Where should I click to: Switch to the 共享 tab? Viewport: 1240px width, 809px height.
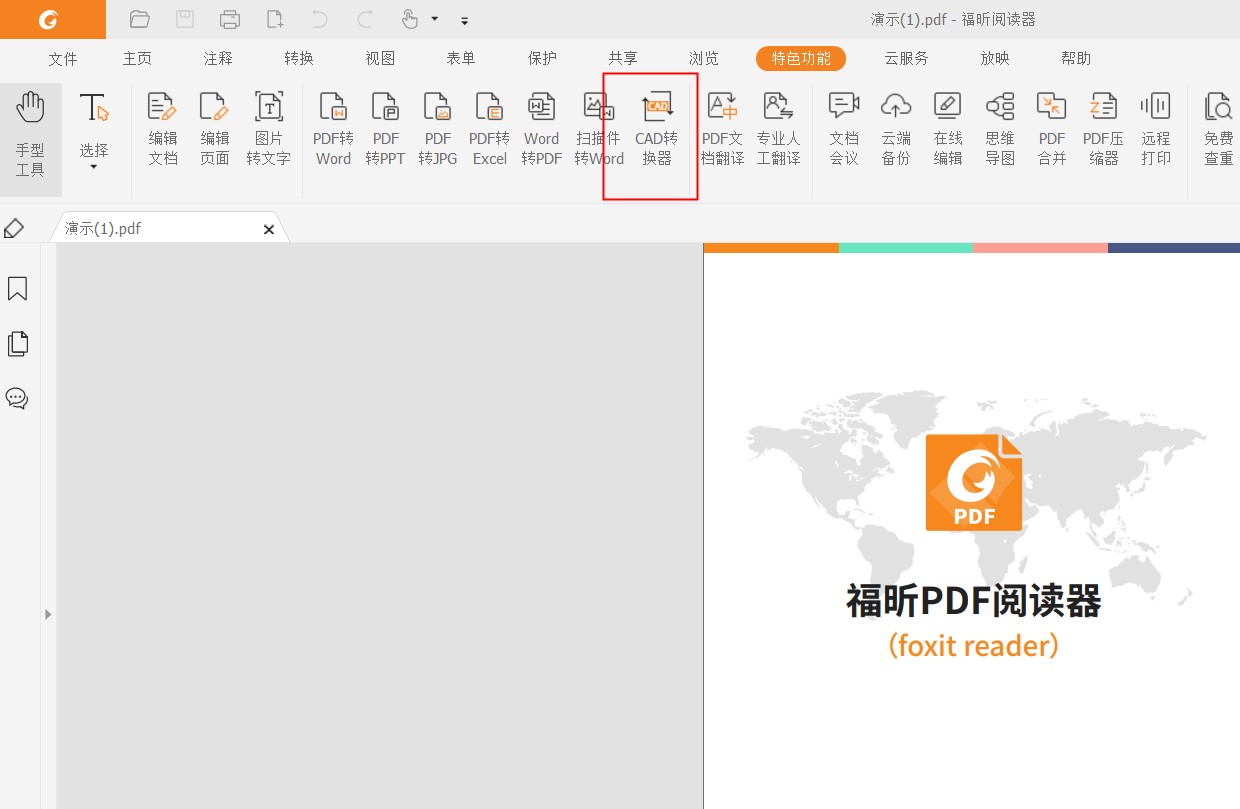[623, 59]
